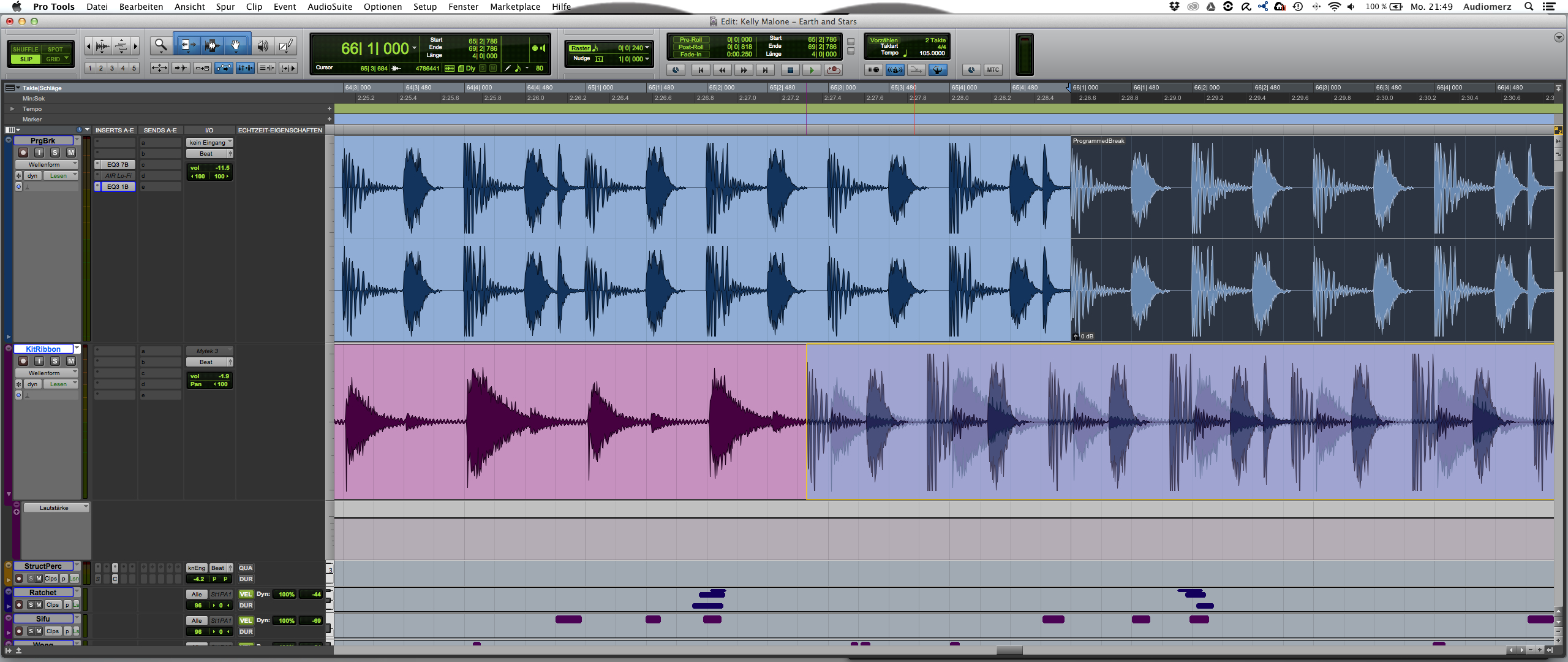Toggle Tab to Transients icon

coord(181,68)
